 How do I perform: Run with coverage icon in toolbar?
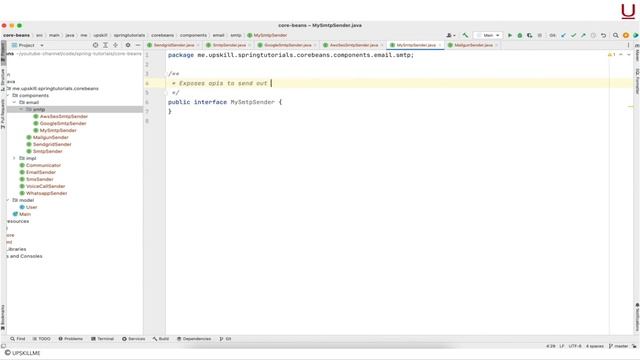pos(529,36)
